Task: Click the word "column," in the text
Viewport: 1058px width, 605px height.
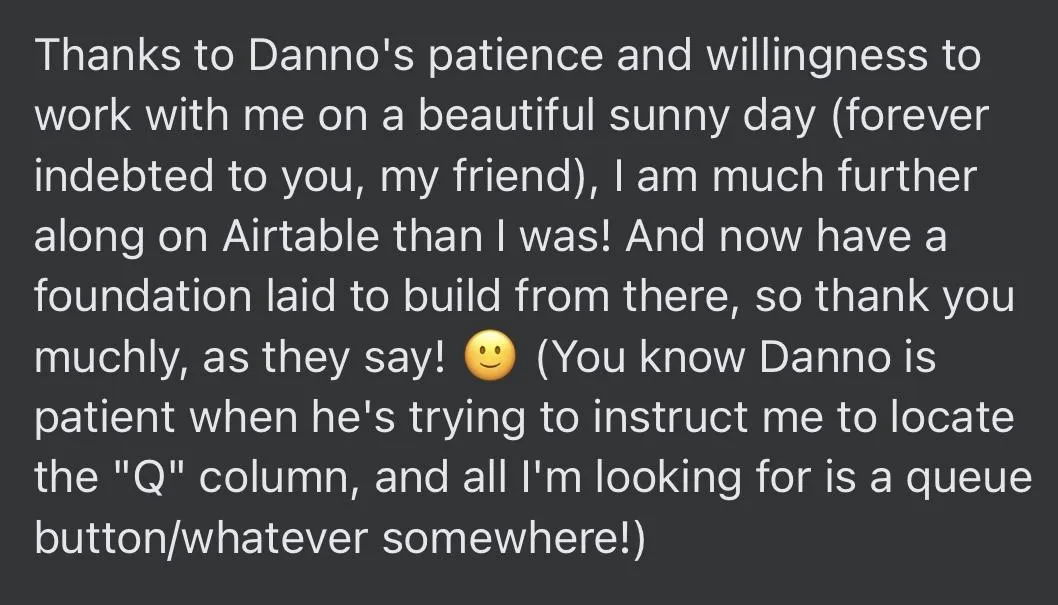Action: point(280,478)
